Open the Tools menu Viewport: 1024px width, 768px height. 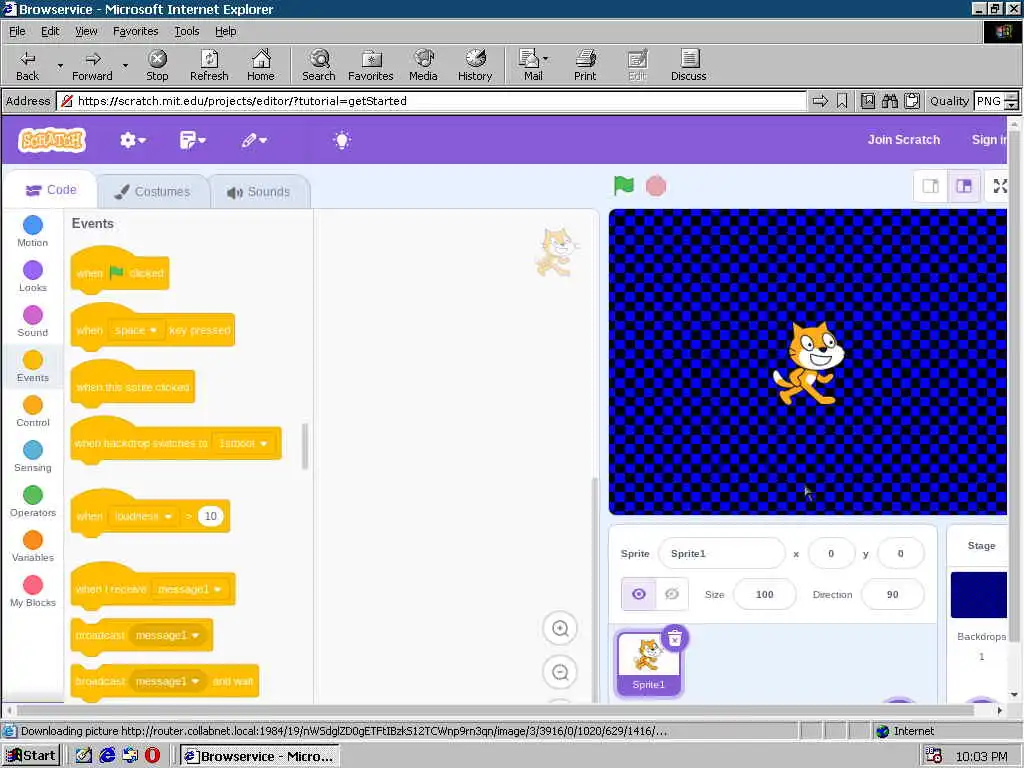tap(187, 31)
